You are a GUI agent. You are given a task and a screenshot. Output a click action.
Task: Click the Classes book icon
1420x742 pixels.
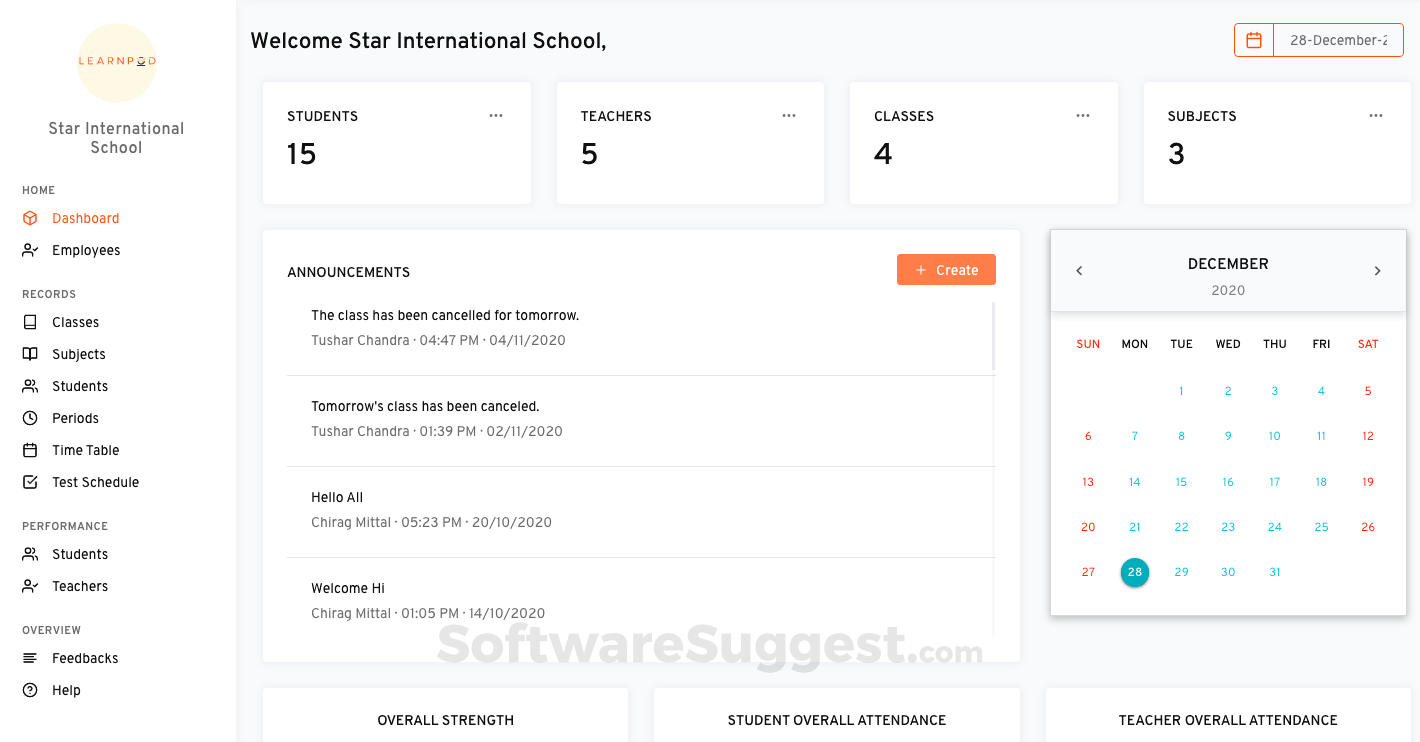[30, 322]
